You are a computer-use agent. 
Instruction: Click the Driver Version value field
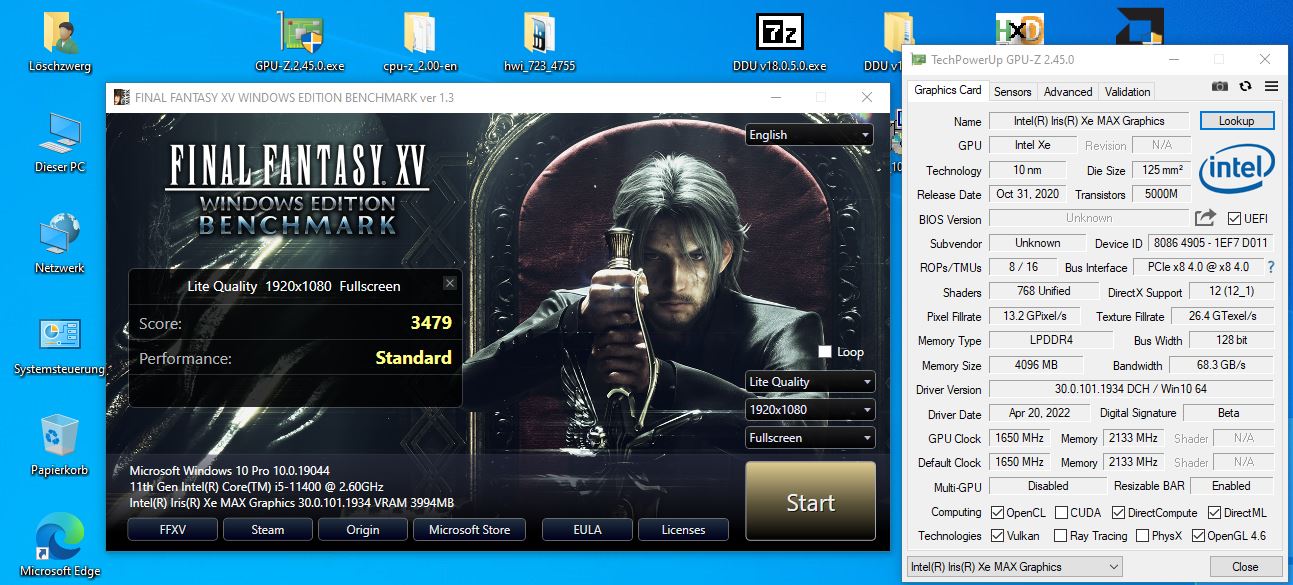[x=1130, y=389]
